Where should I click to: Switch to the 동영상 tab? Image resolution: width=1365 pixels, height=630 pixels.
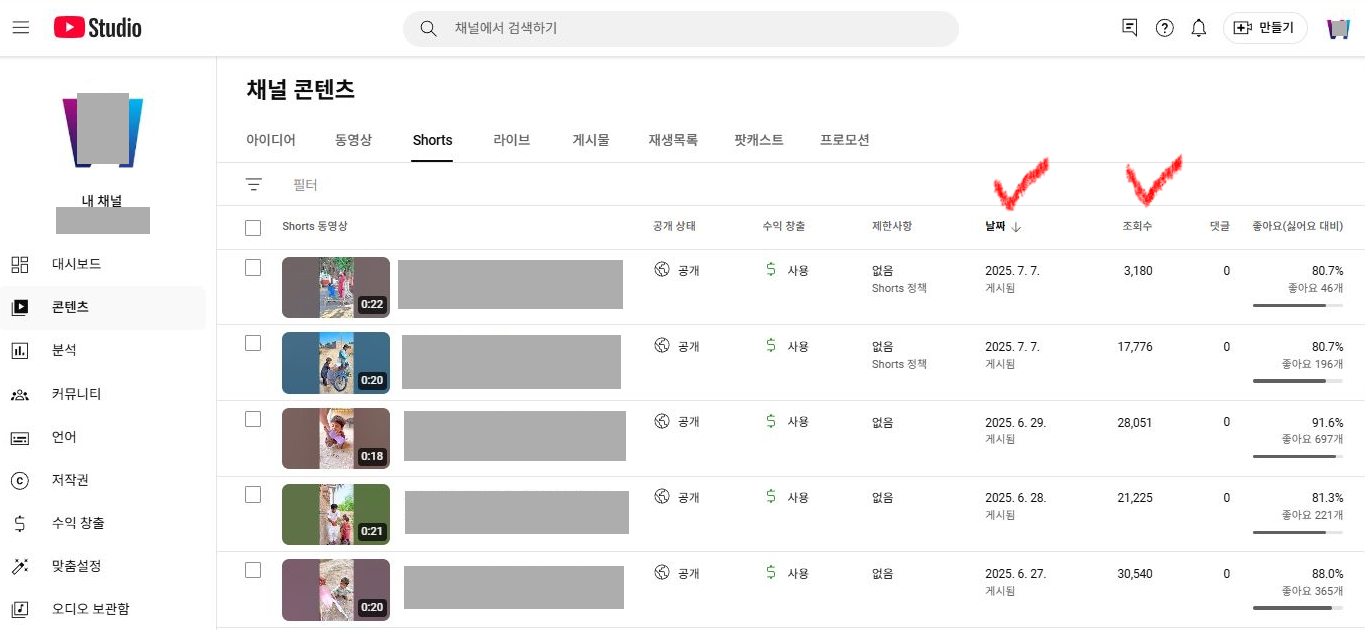click(x=353, y=140)
